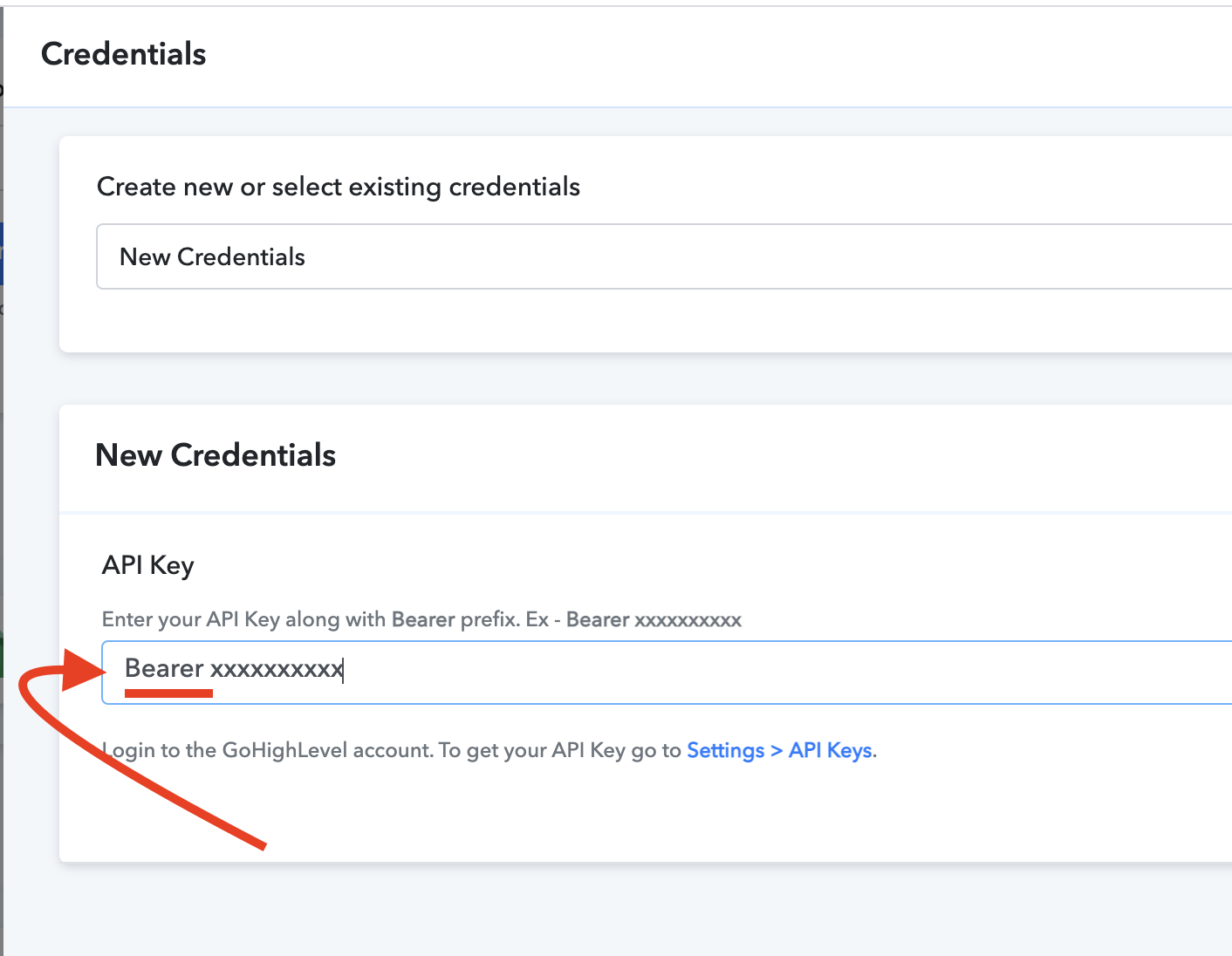Click the red arrowhead pointing at input
The height and width of the screenshot is (956, 1232).
point(84,670)
